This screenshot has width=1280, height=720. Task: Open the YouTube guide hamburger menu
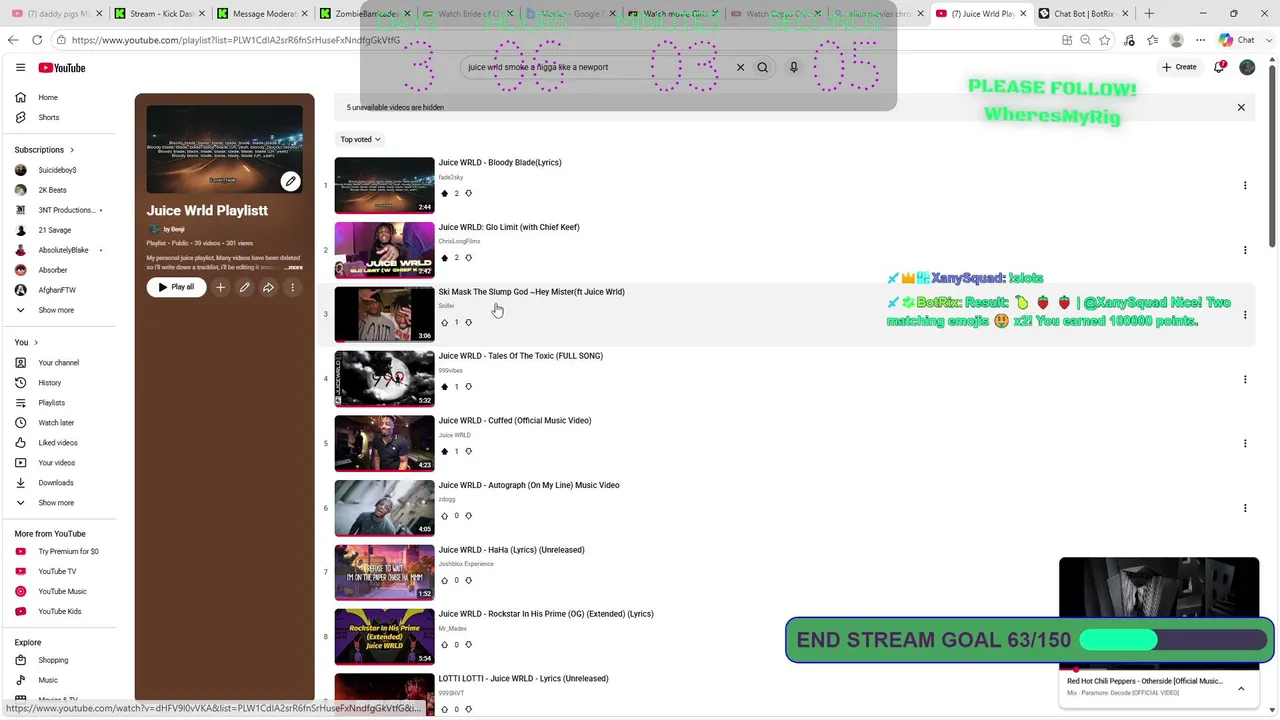tap(20, 68)
